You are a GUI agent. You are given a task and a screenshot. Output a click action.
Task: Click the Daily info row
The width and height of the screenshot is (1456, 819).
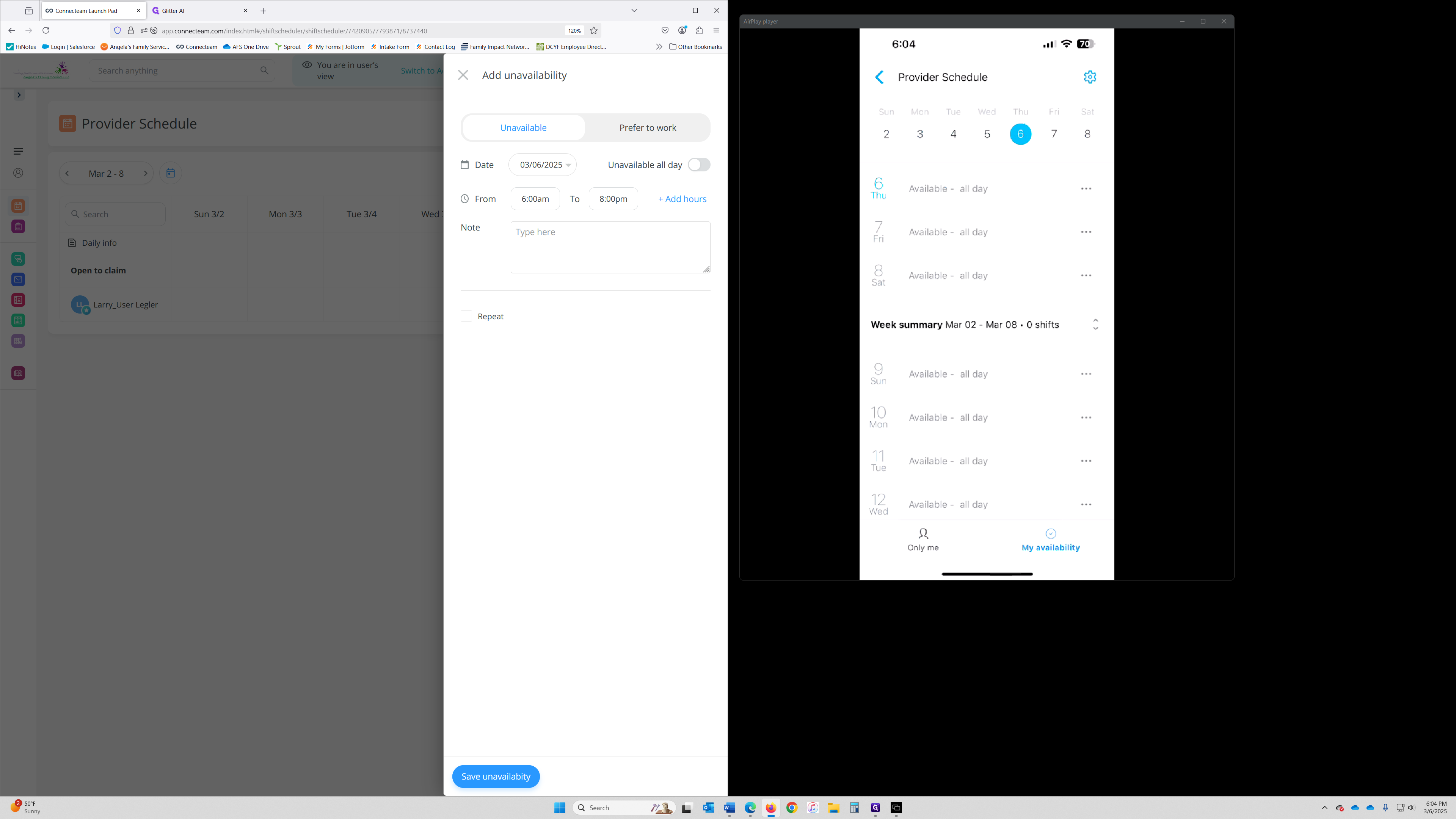click(x=115, y=243)
